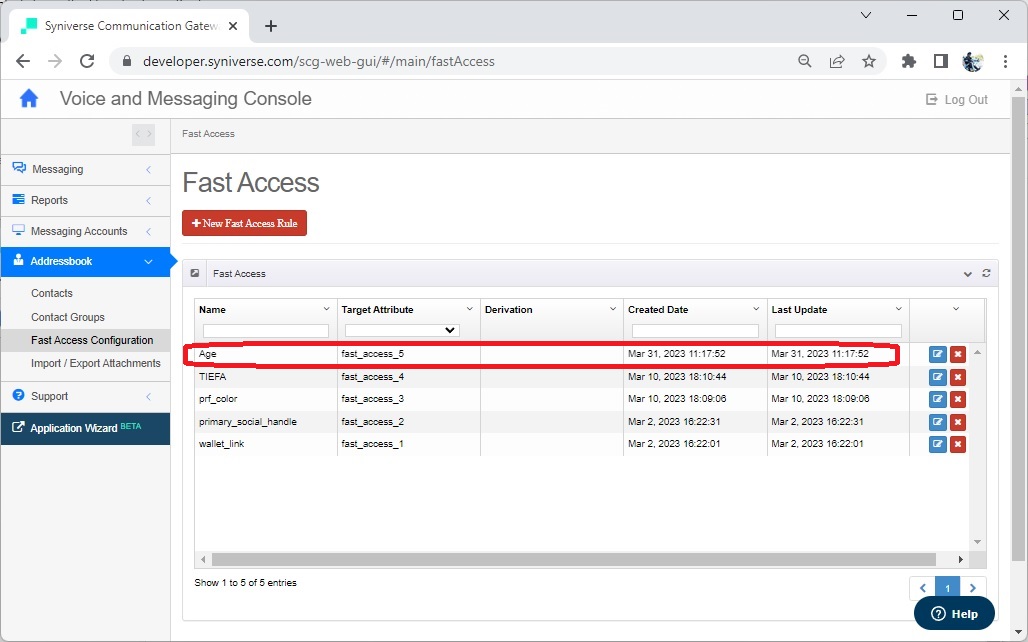Screen dimensions: 1028x642
Task: Click the Fast Access panel header icon
Action: (195, 273)
